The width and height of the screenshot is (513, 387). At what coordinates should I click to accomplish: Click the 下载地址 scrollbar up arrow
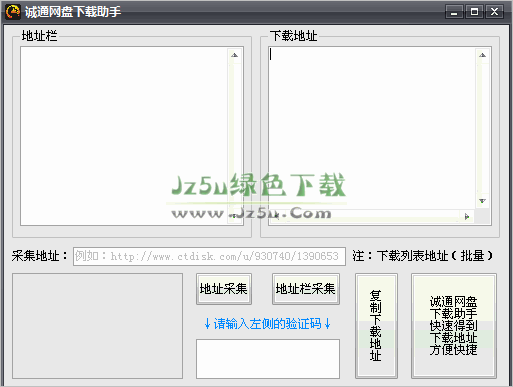(x=482, y=55)
